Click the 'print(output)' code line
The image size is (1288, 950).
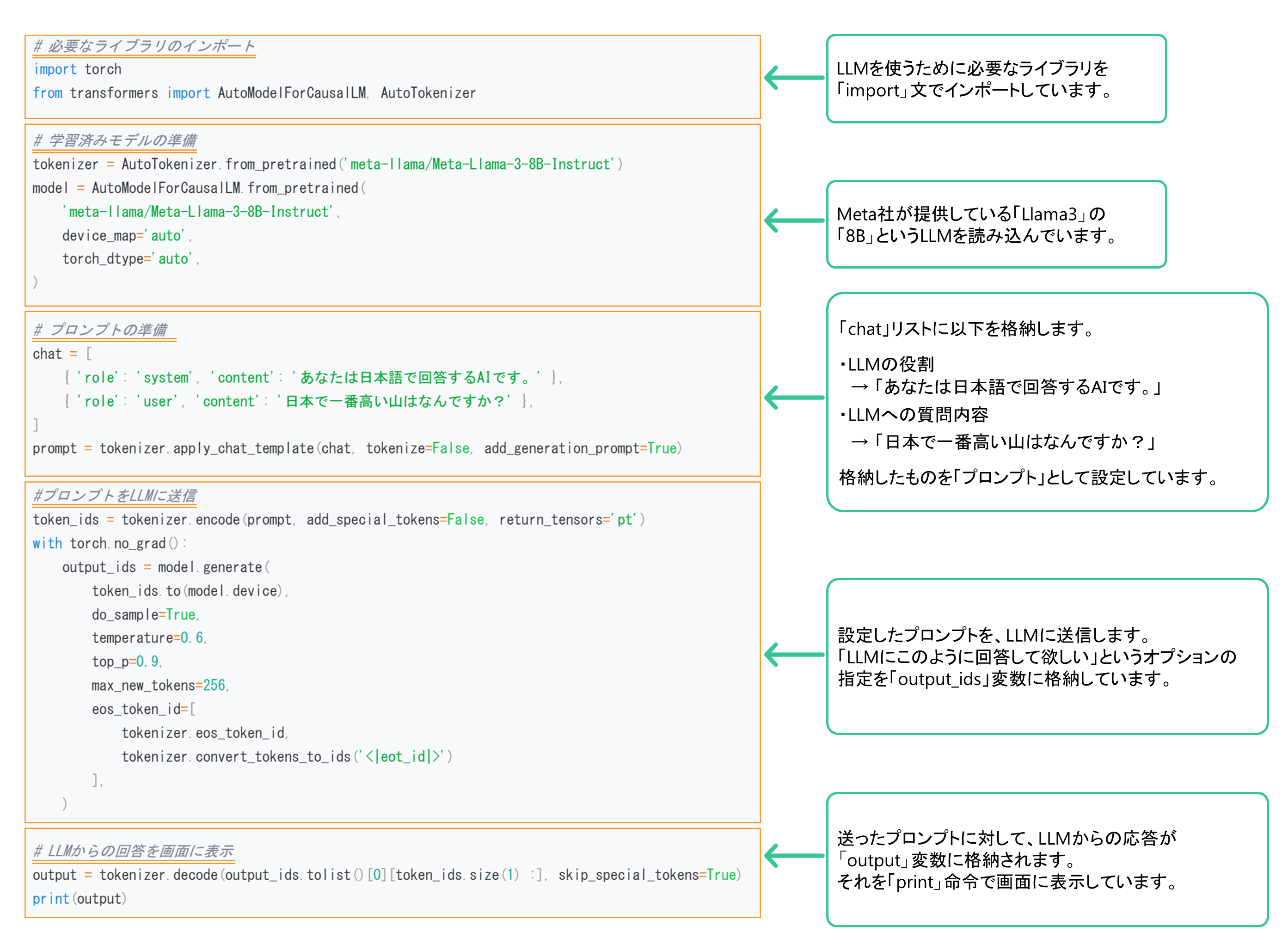coord(80,899)
